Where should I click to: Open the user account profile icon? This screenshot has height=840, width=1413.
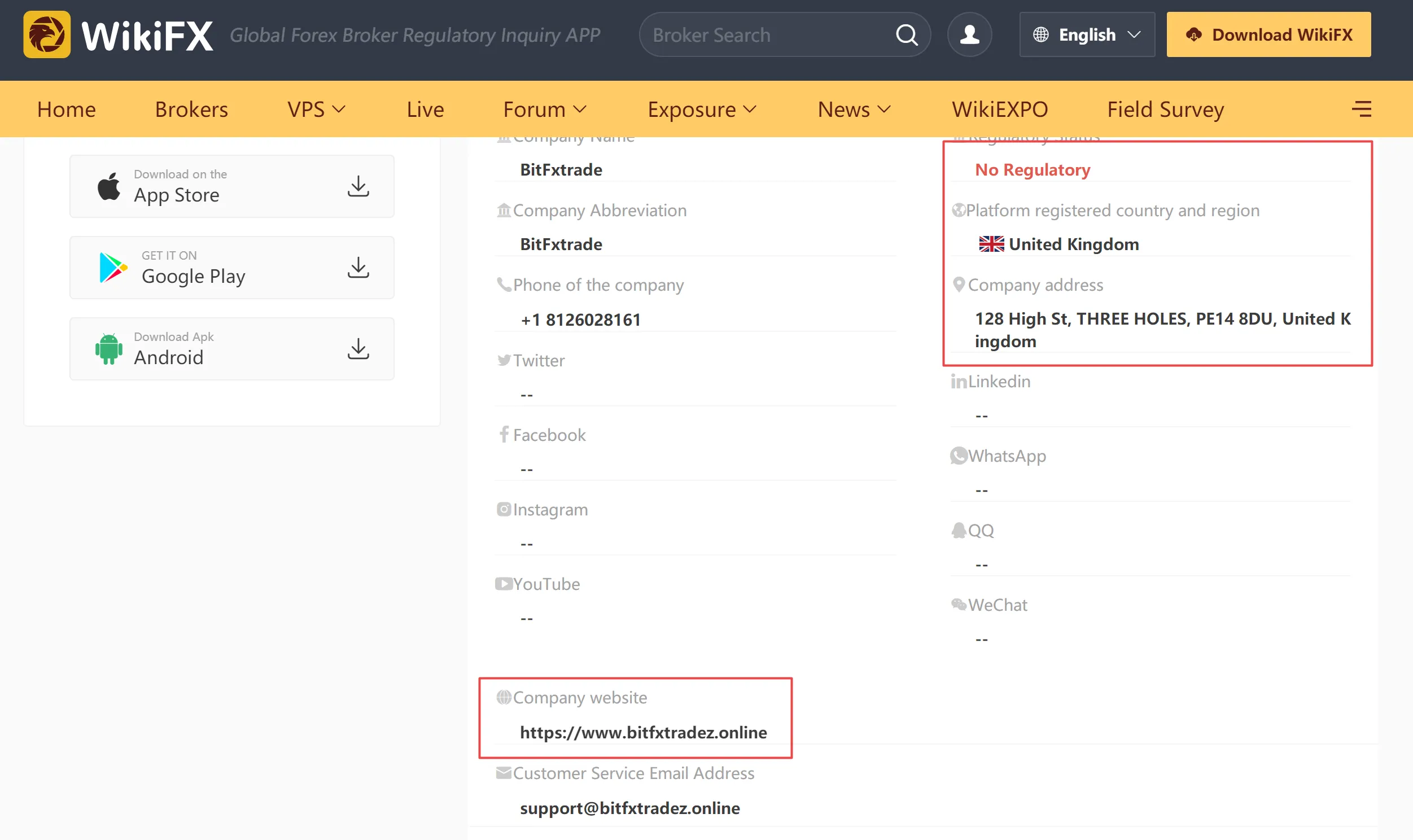click(x=969, y=34)
